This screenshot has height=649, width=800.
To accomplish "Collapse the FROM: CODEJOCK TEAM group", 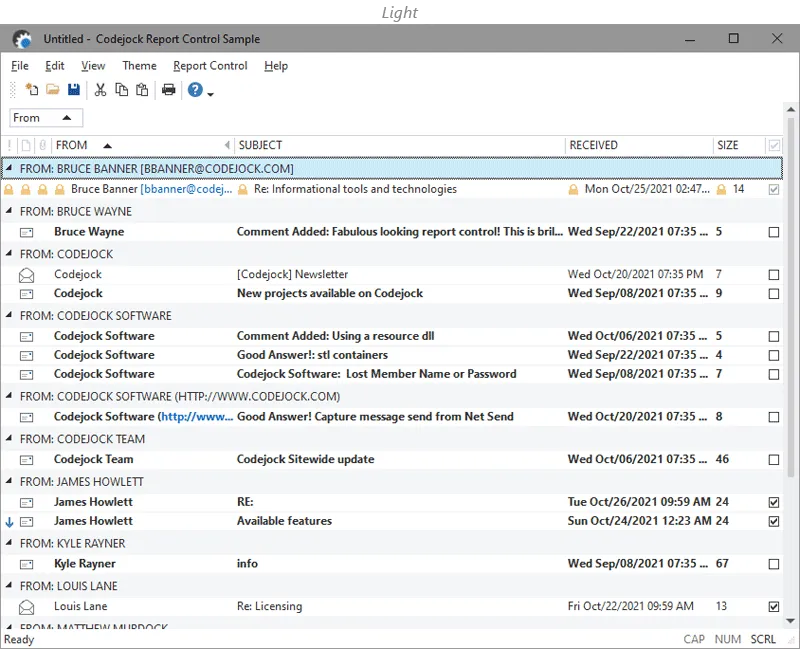I will [x=9, y=438].
